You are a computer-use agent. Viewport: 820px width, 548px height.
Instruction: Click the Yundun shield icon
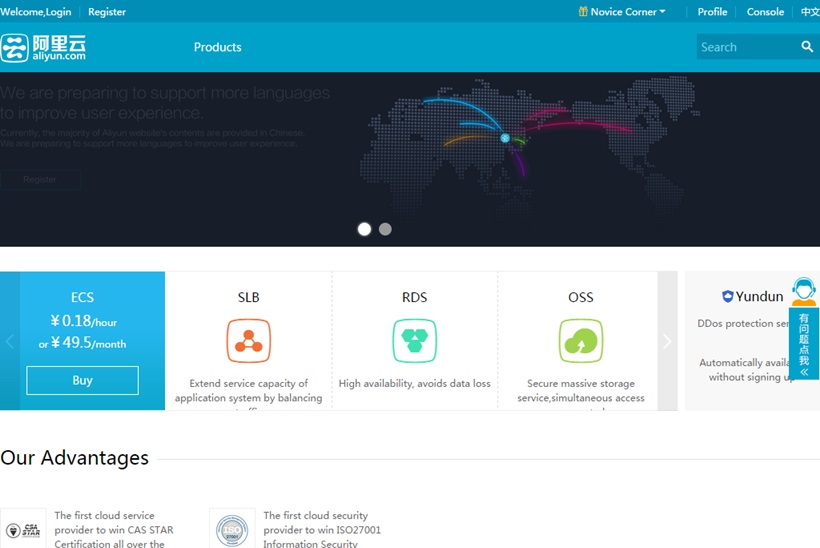727,296
